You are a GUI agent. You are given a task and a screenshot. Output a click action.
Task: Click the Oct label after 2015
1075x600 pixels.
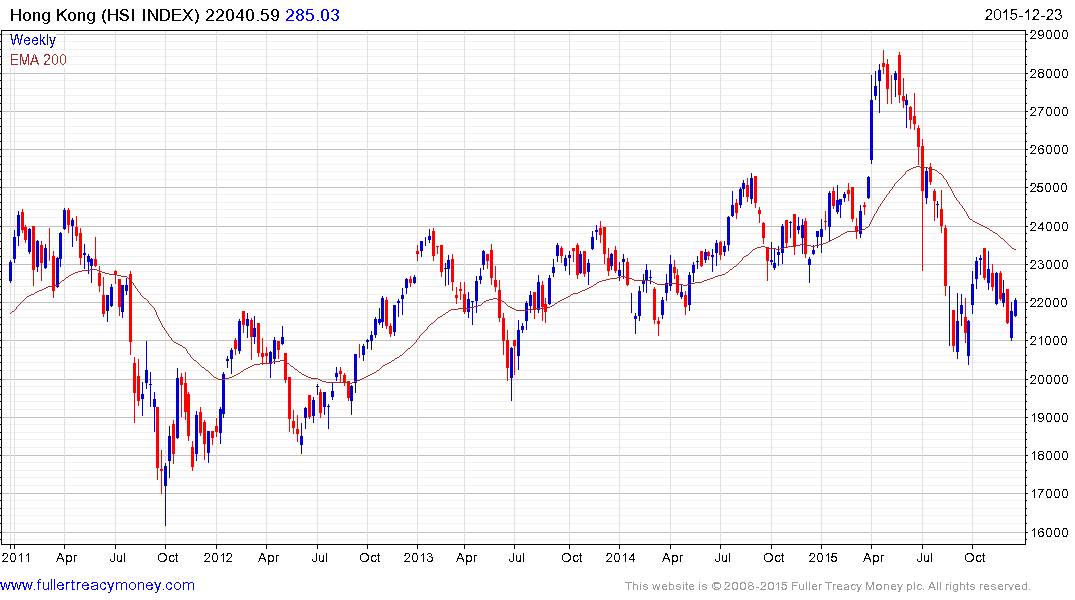pyautogui.click(x=975, y=557)
